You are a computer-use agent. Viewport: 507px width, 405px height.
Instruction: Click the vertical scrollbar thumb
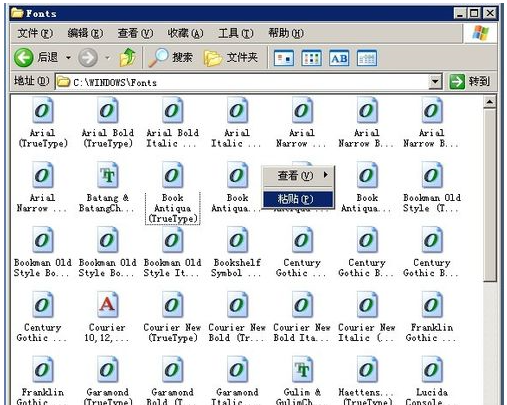coord(489,195)
